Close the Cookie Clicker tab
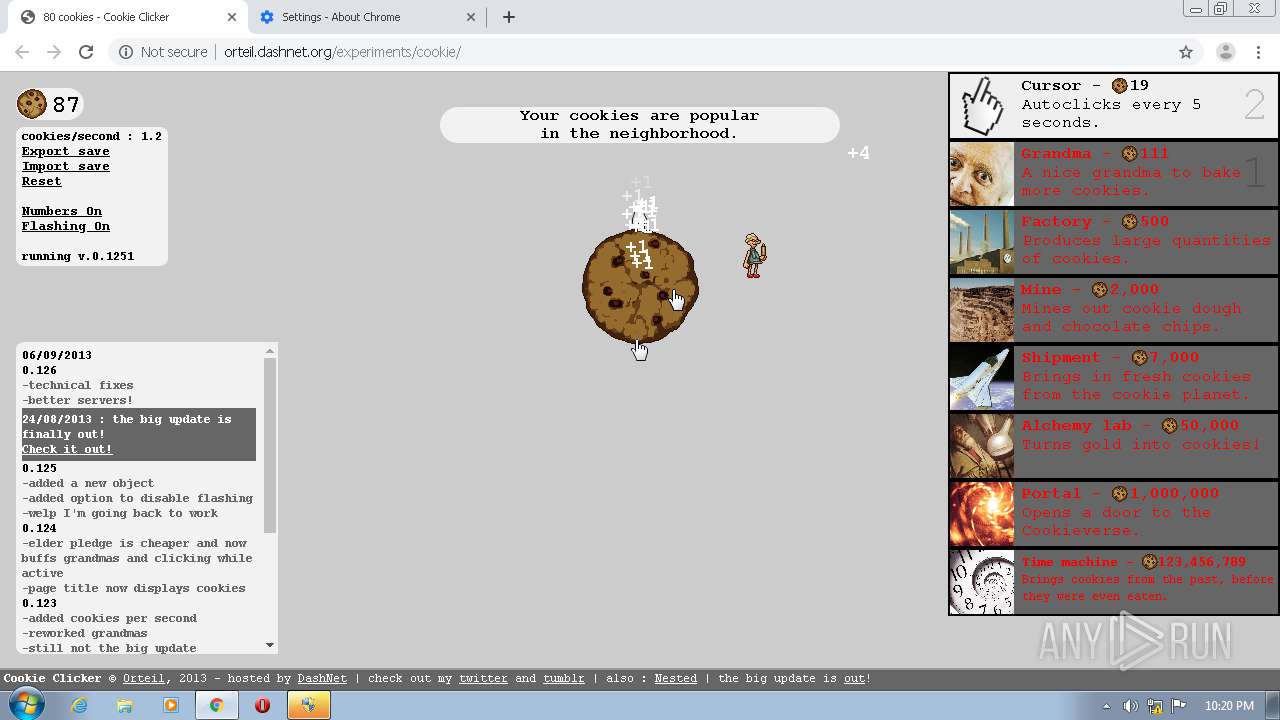The width and height of the screenshot is (1280, 720). tap(232, 17)
